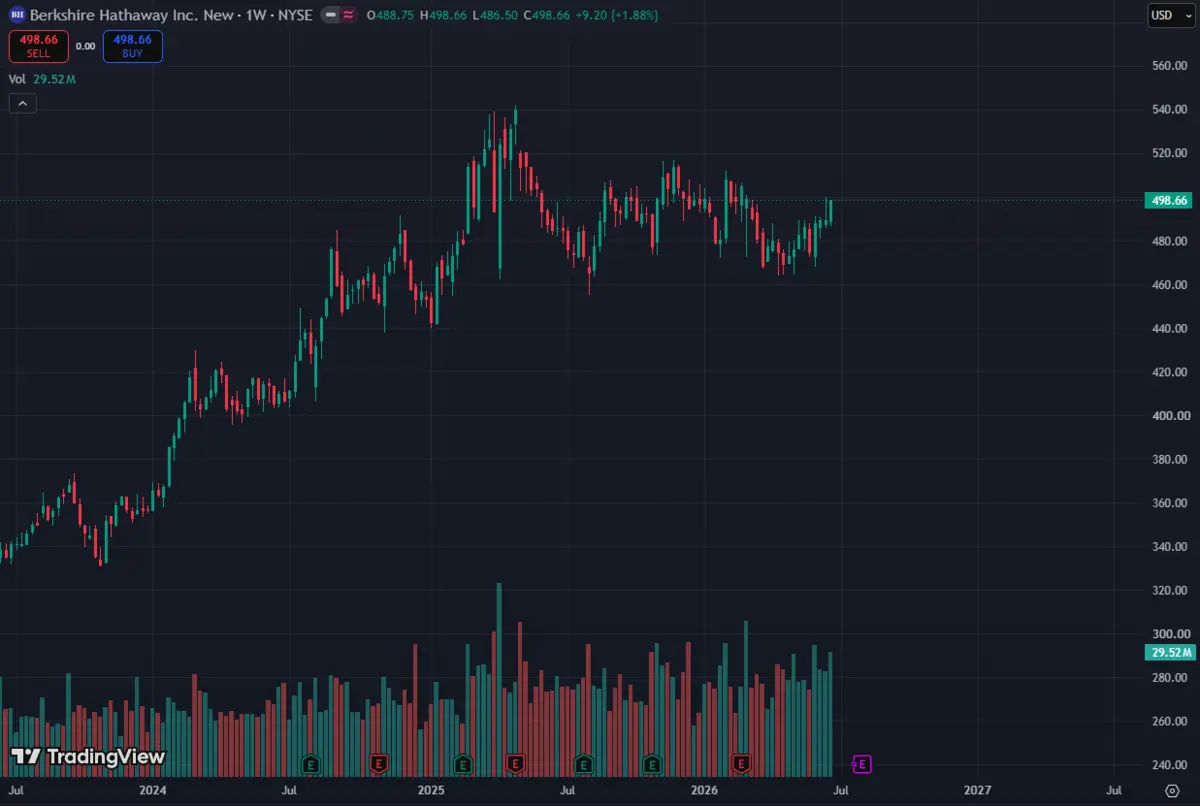Click the Vol indicator legend label
This screenshot has height=806, width=1200.
(17, 78)
